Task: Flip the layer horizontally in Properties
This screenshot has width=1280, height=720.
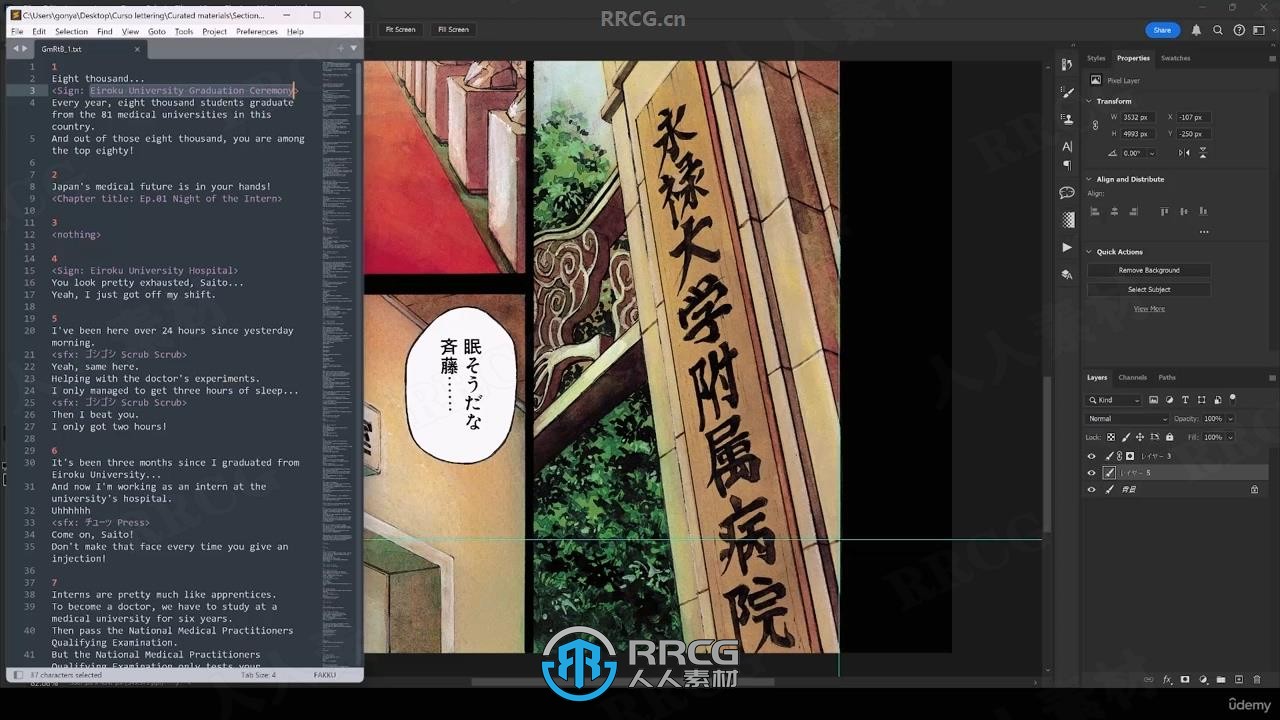Action: click(1185, 153)
